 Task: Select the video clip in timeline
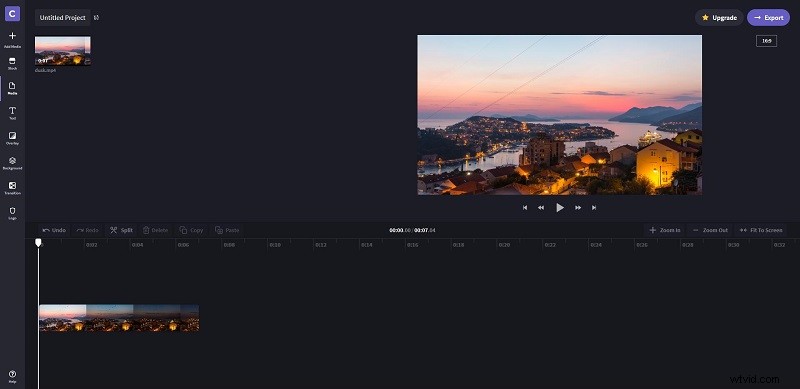point(119,319)
